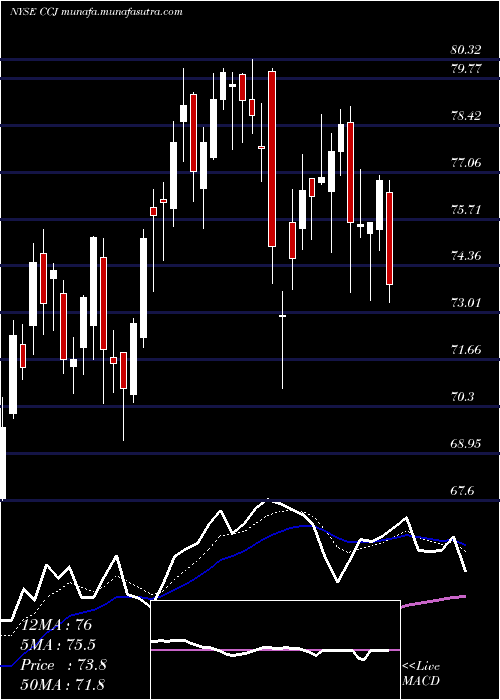Select the 78.42 price level label
500x700 pixels.
point(466,116)
